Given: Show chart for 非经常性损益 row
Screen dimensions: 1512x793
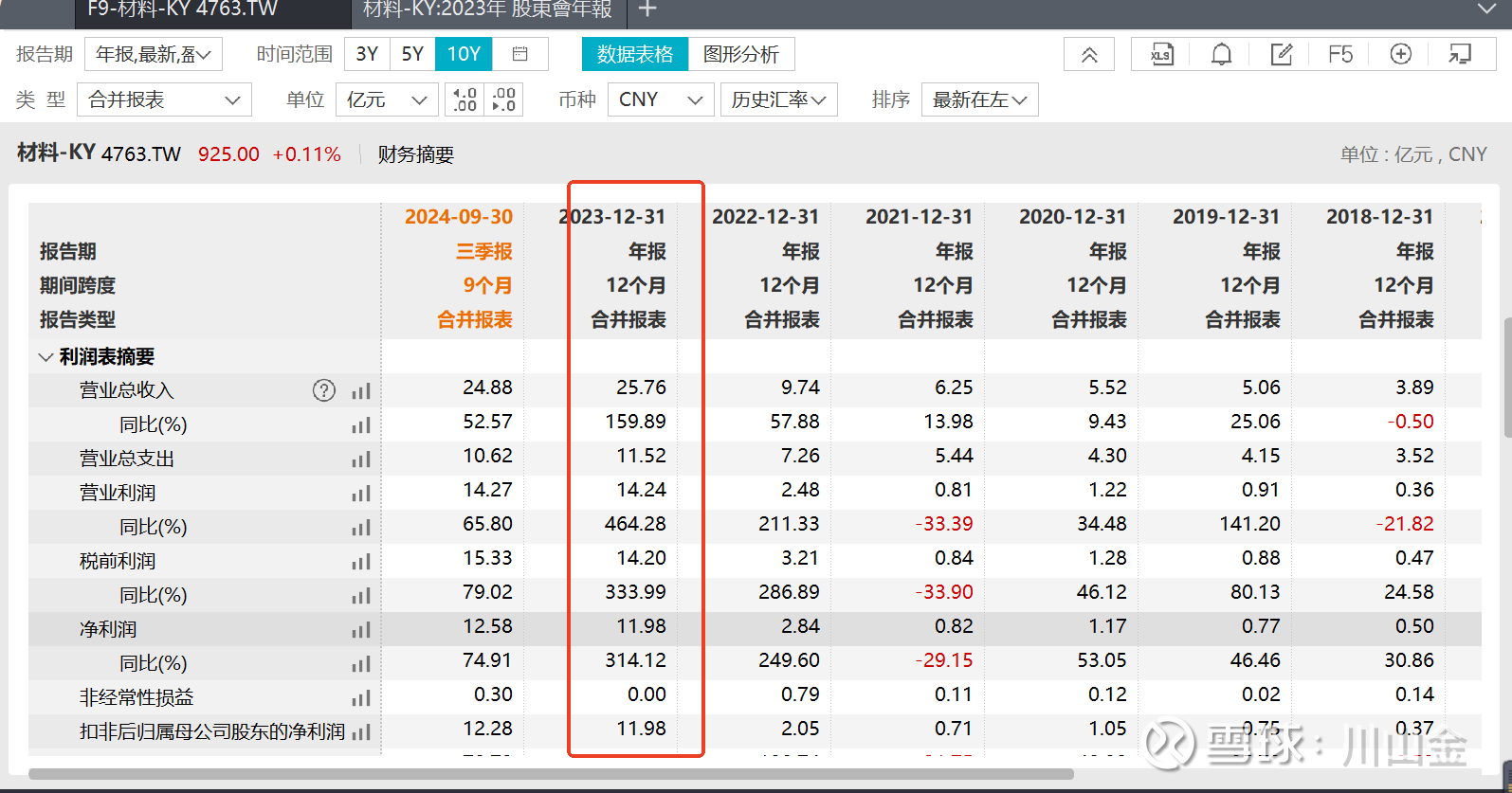Looking at the screenshot, I should 361,698.
